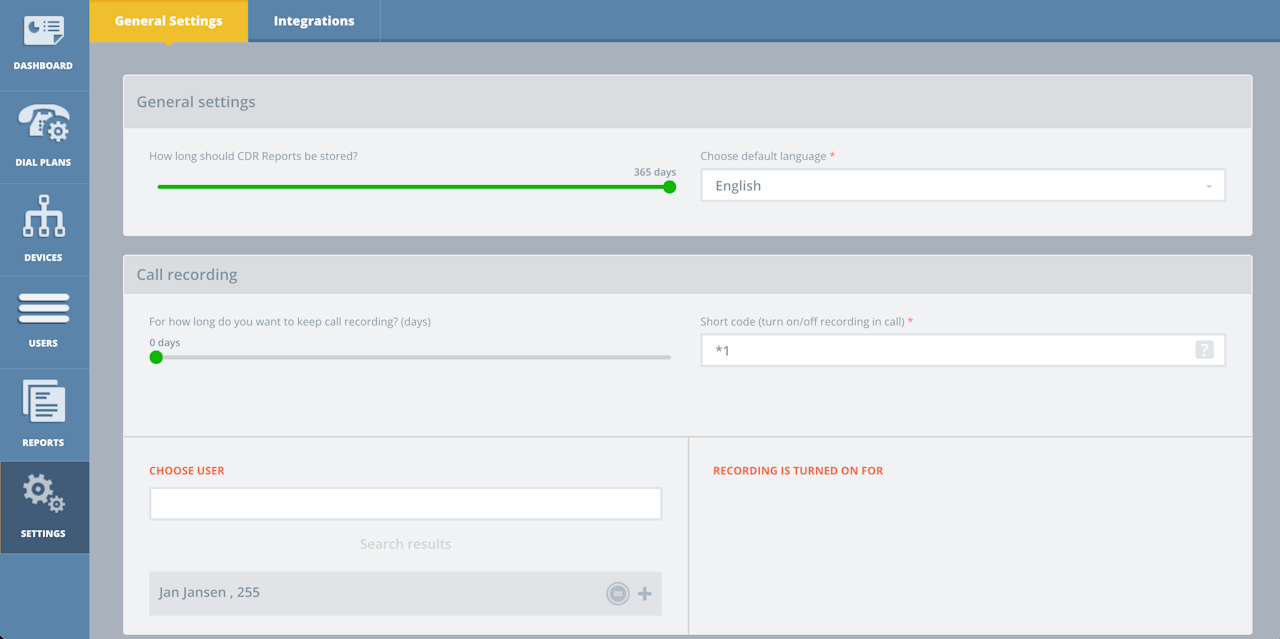The image size is (1280, 639).
Task: Click the short code help question mark
Action: pyautogui.click(x=1204, y=350)
